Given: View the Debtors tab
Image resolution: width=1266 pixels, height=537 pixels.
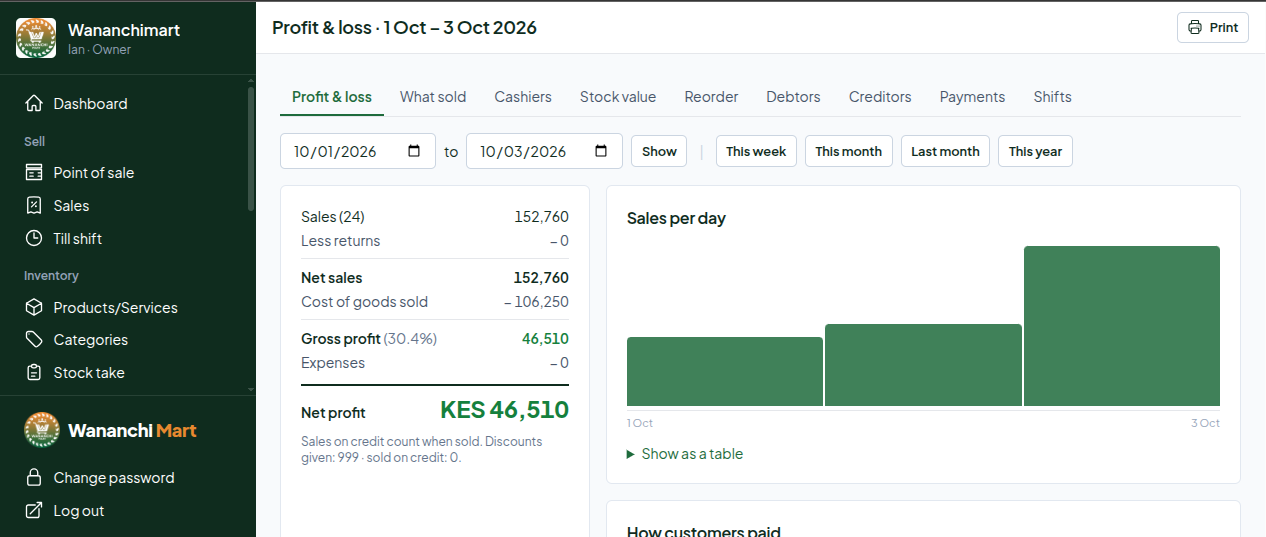Looking at the screenshot, I should point(793,97).
